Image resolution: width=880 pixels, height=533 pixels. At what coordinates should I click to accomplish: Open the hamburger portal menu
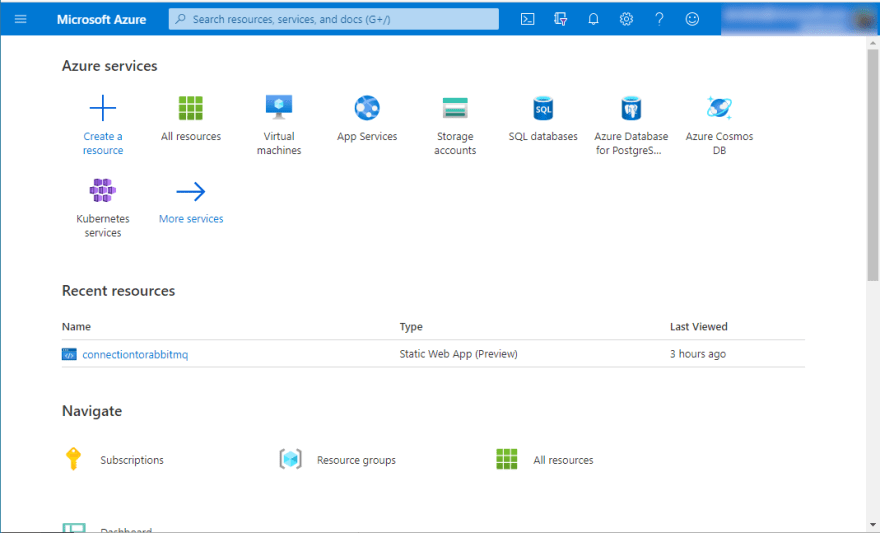tap(21, 19)
